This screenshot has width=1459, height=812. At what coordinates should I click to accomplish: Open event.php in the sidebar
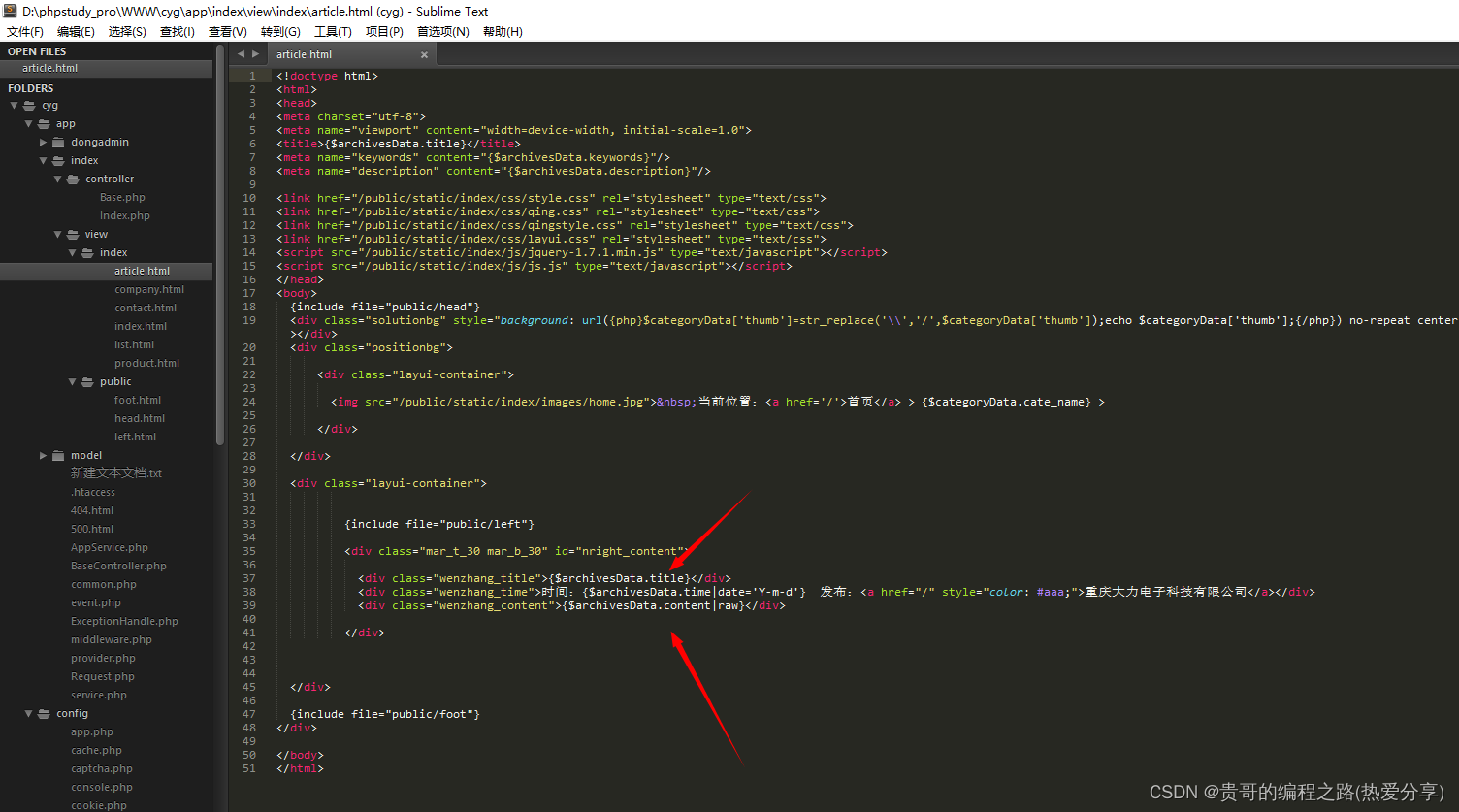click(x=96, y=602)
